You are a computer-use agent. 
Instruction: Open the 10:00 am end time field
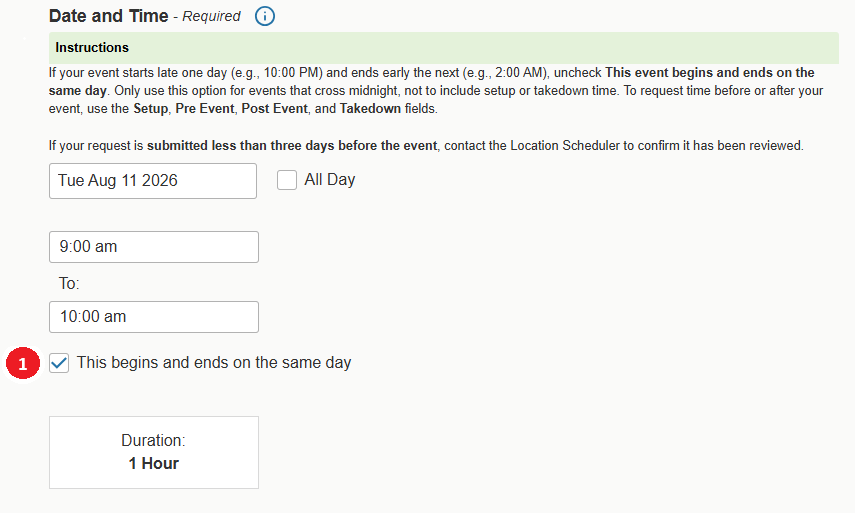tap(154, 317)
